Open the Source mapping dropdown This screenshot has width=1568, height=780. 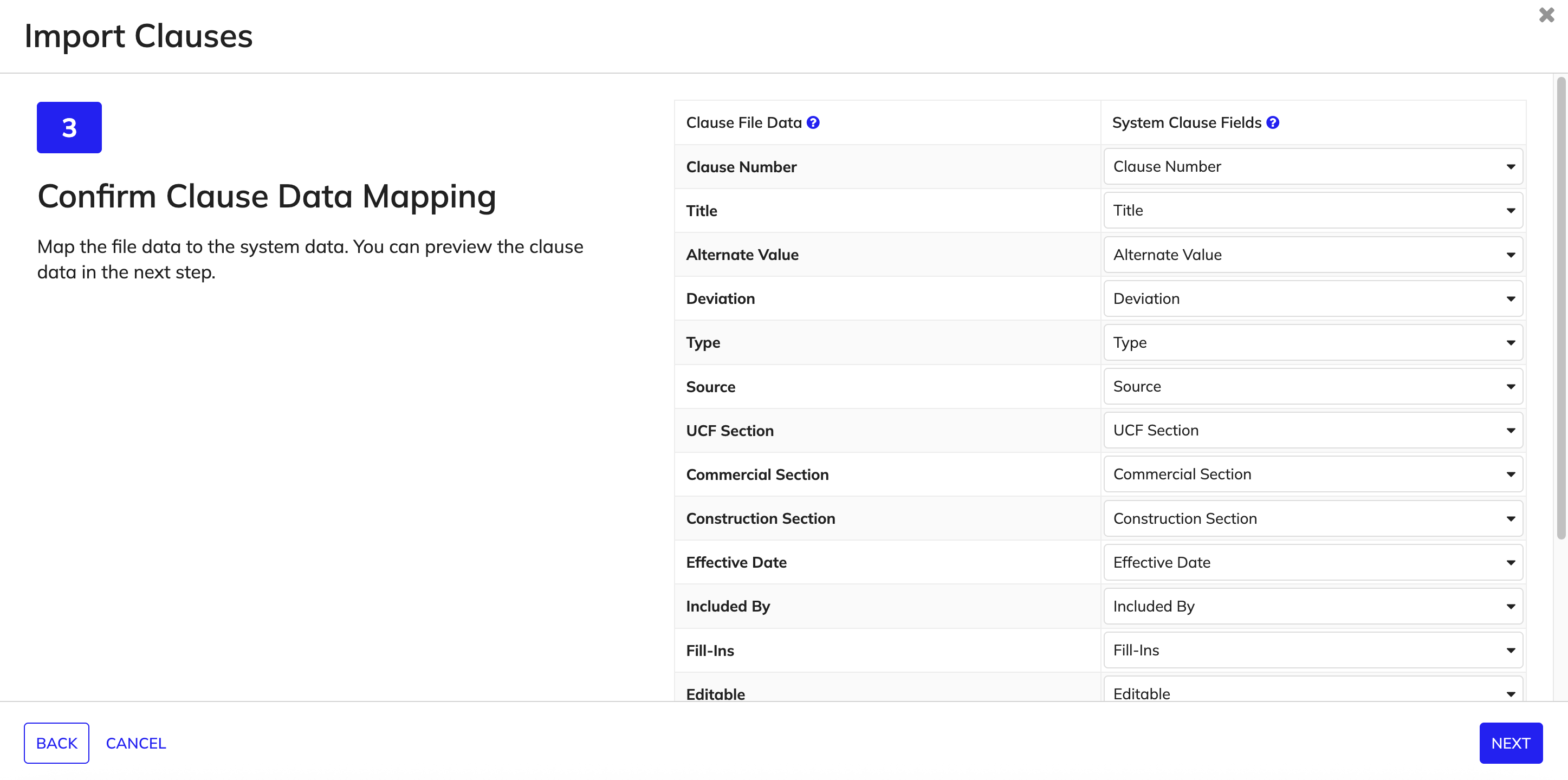click(x=1313, y=386)
